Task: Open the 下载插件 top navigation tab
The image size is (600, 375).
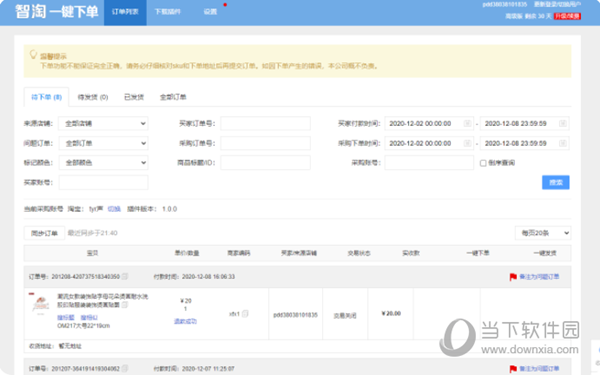Action: [x=167, y=12]
